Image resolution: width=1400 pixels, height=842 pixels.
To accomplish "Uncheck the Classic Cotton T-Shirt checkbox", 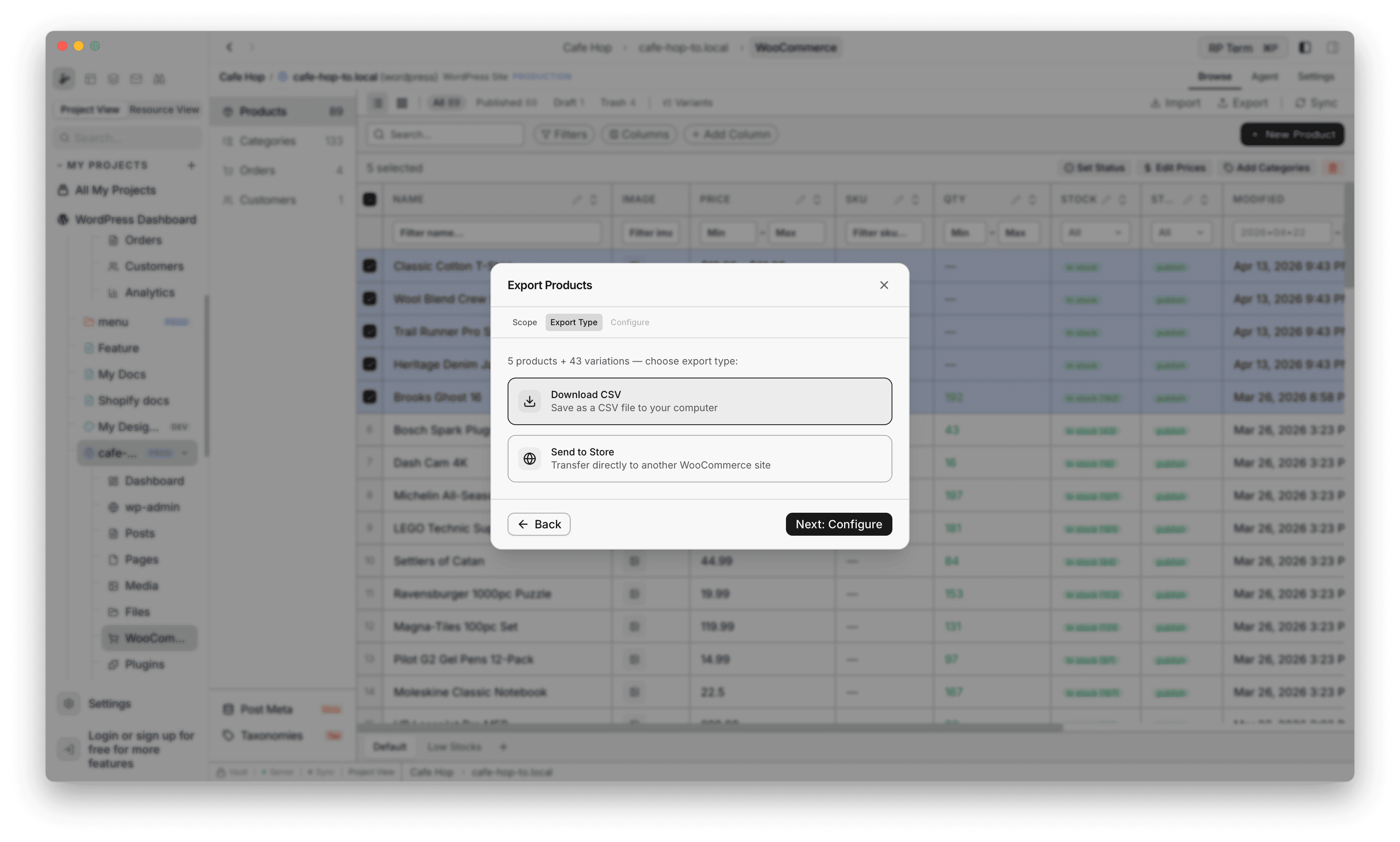I will (x=370, y=265).
